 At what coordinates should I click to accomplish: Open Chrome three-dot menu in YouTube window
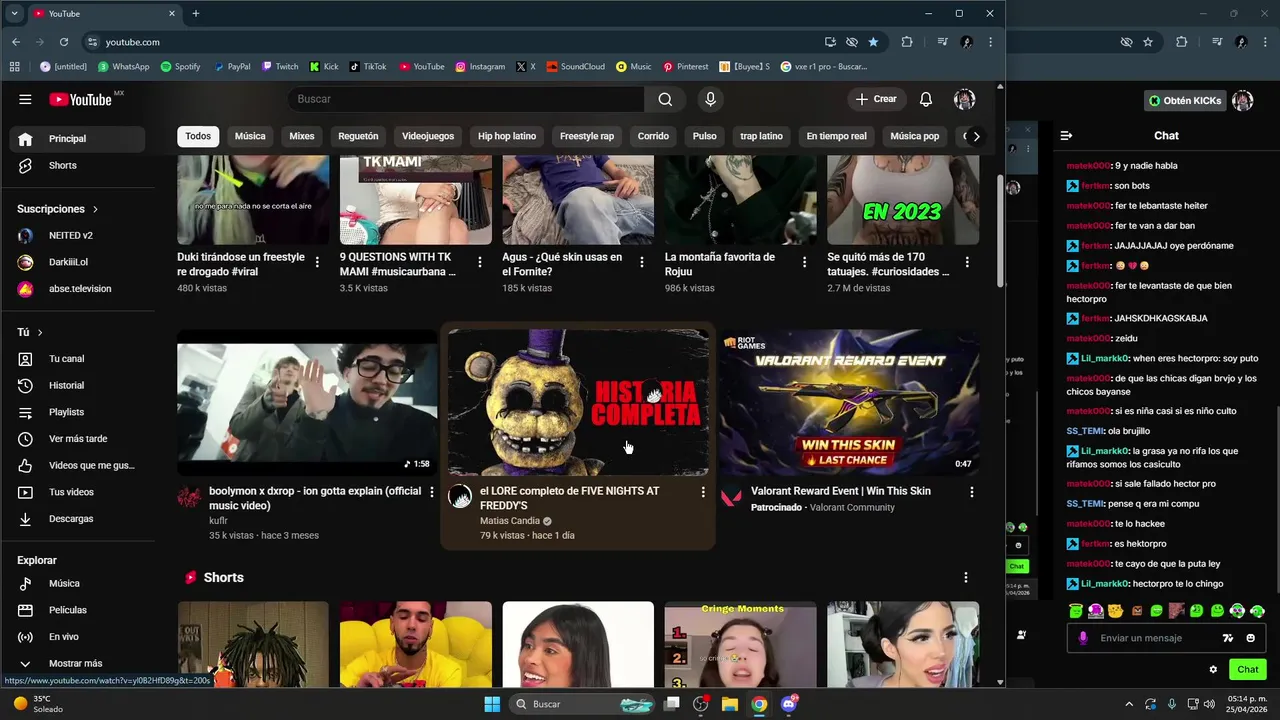[990, 42]
